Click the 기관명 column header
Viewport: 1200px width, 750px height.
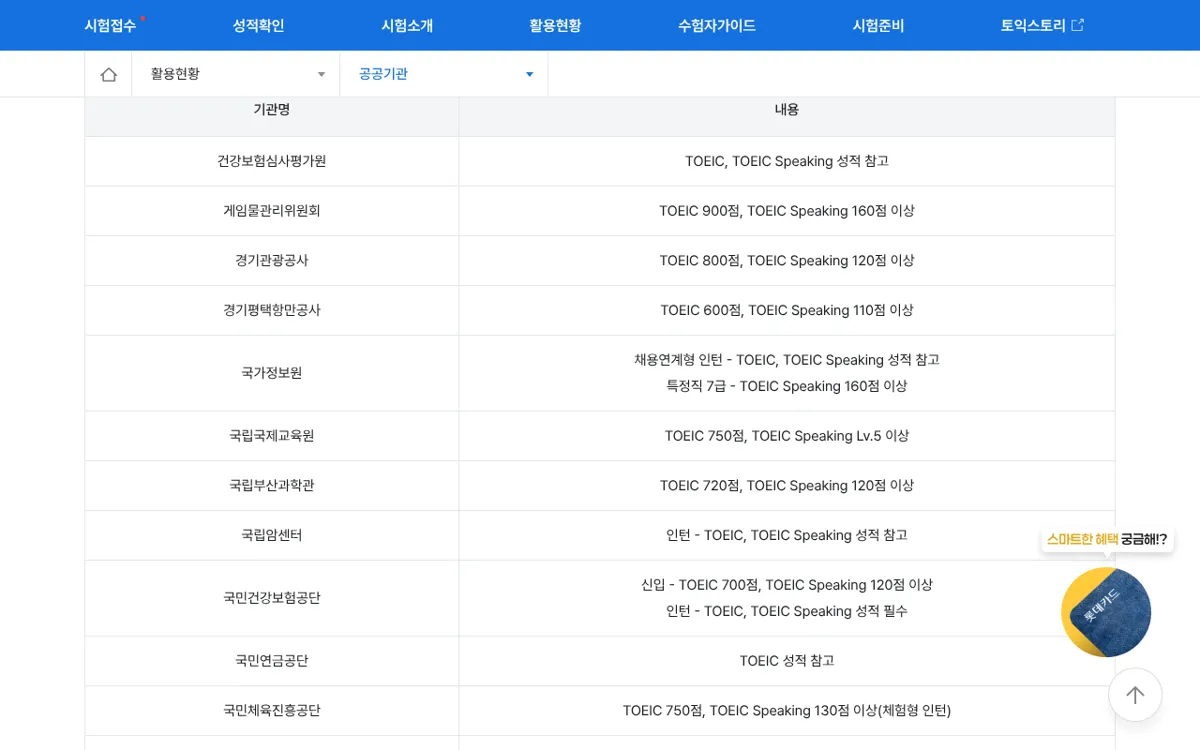click(272, 110)
